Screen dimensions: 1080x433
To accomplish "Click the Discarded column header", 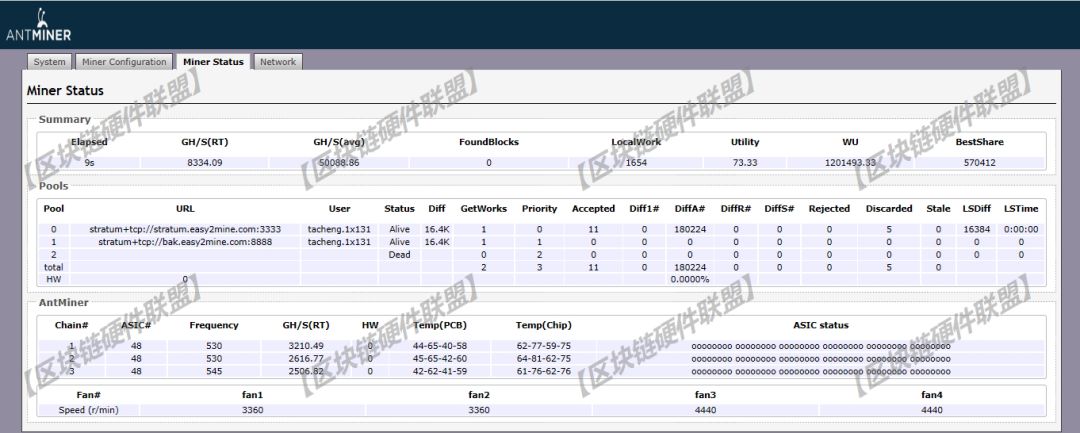I will (889, 209).
